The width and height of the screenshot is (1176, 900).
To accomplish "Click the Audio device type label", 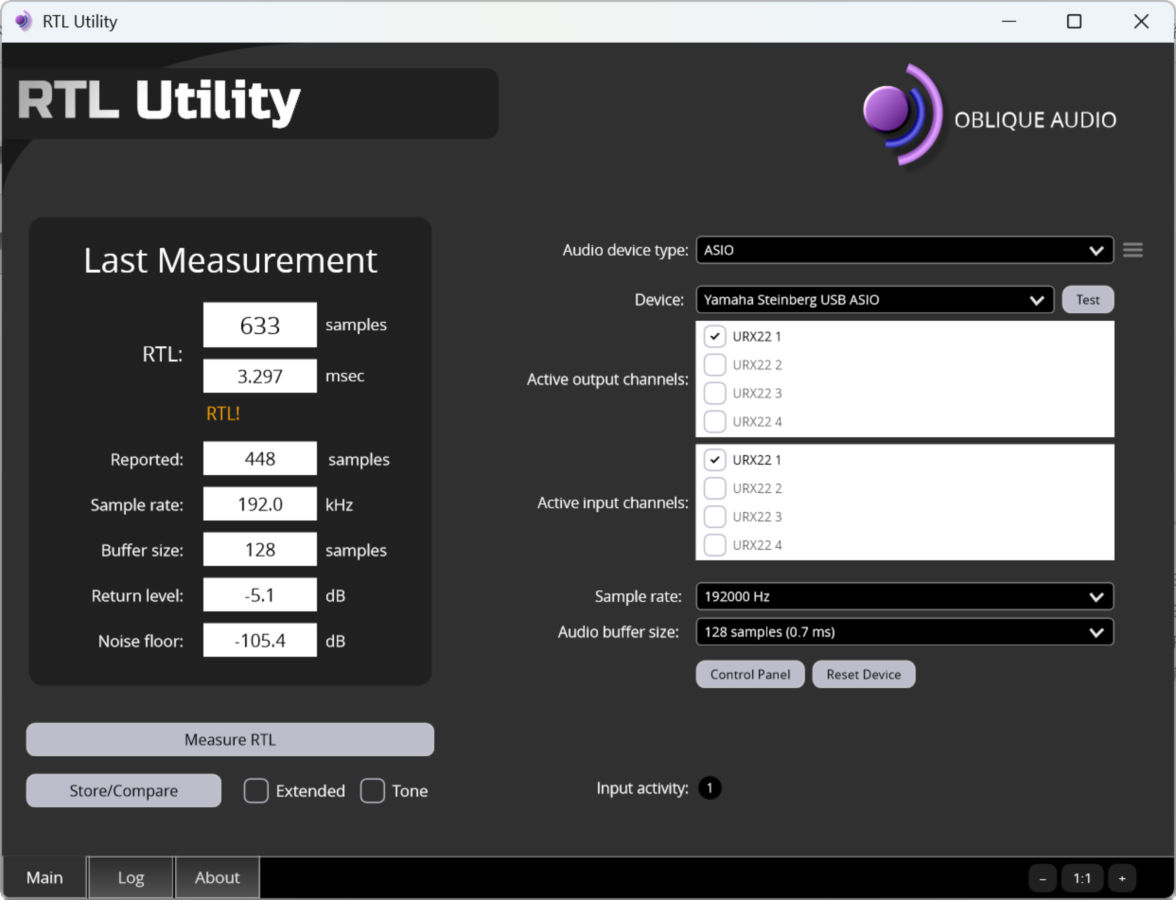I will 626,250.
